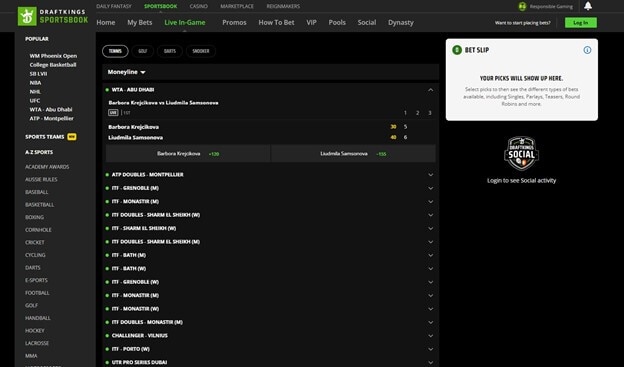Open NHL in popular list

point(35,92)
